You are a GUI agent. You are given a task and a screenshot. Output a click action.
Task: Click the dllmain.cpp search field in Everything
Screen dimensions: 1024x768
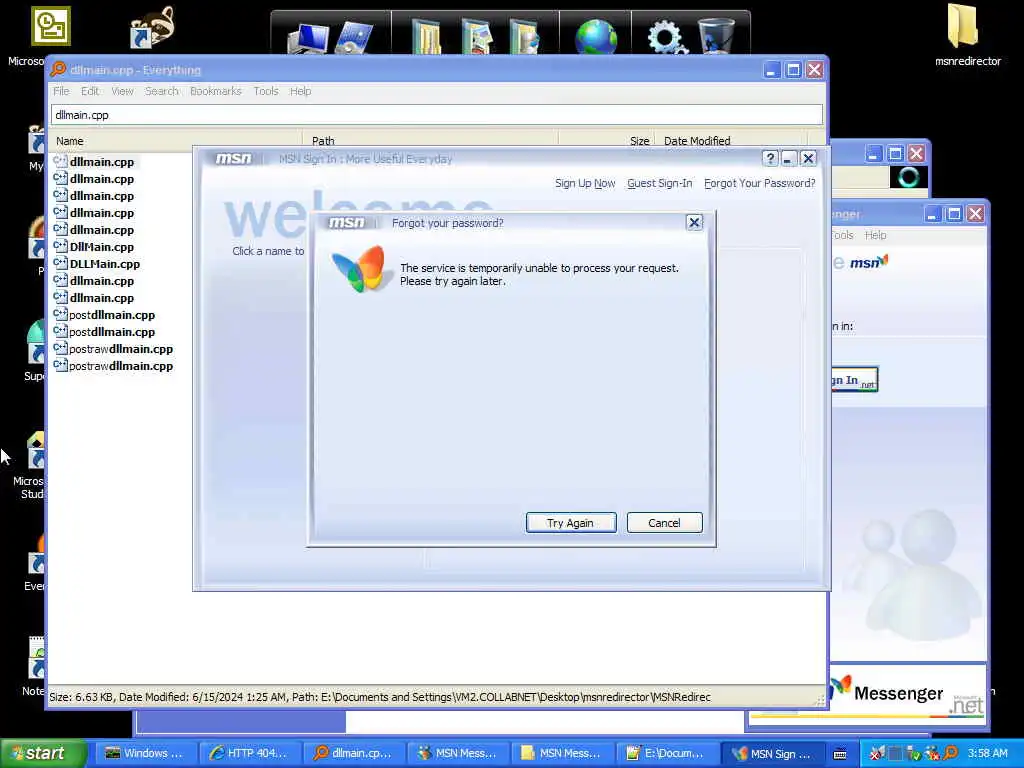click(436, 115)
